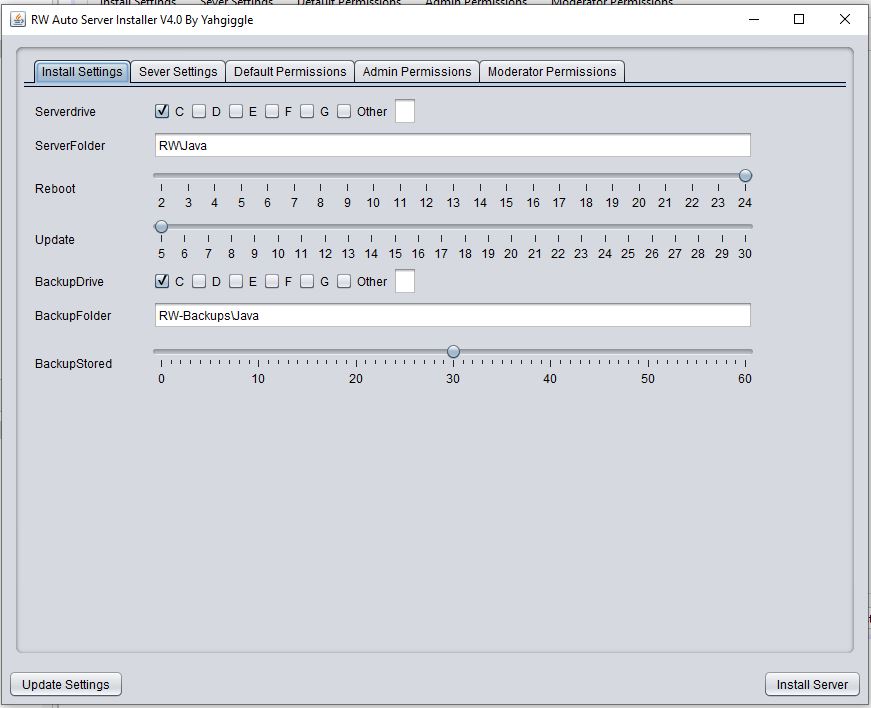Switch to the Sever Settings tab
Image resolution: width=871 pixels, height=708 pixels.
[x=177, y=72]
